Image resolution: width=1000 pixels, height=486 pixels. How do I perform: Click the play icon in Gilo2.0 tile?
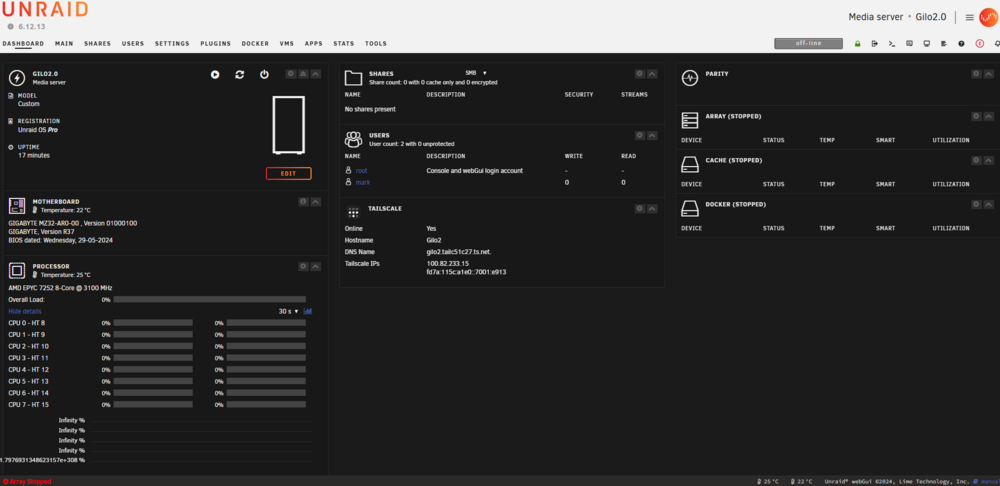coord(215,75)
